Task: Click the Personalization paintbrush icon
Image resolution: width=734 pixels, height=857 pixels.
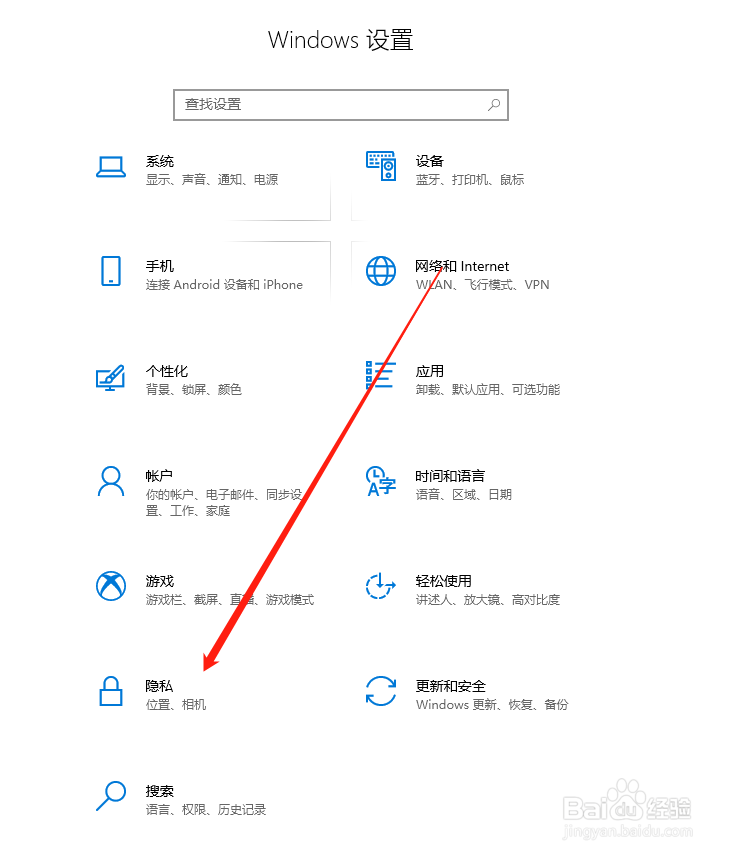Action: (111, 377)
